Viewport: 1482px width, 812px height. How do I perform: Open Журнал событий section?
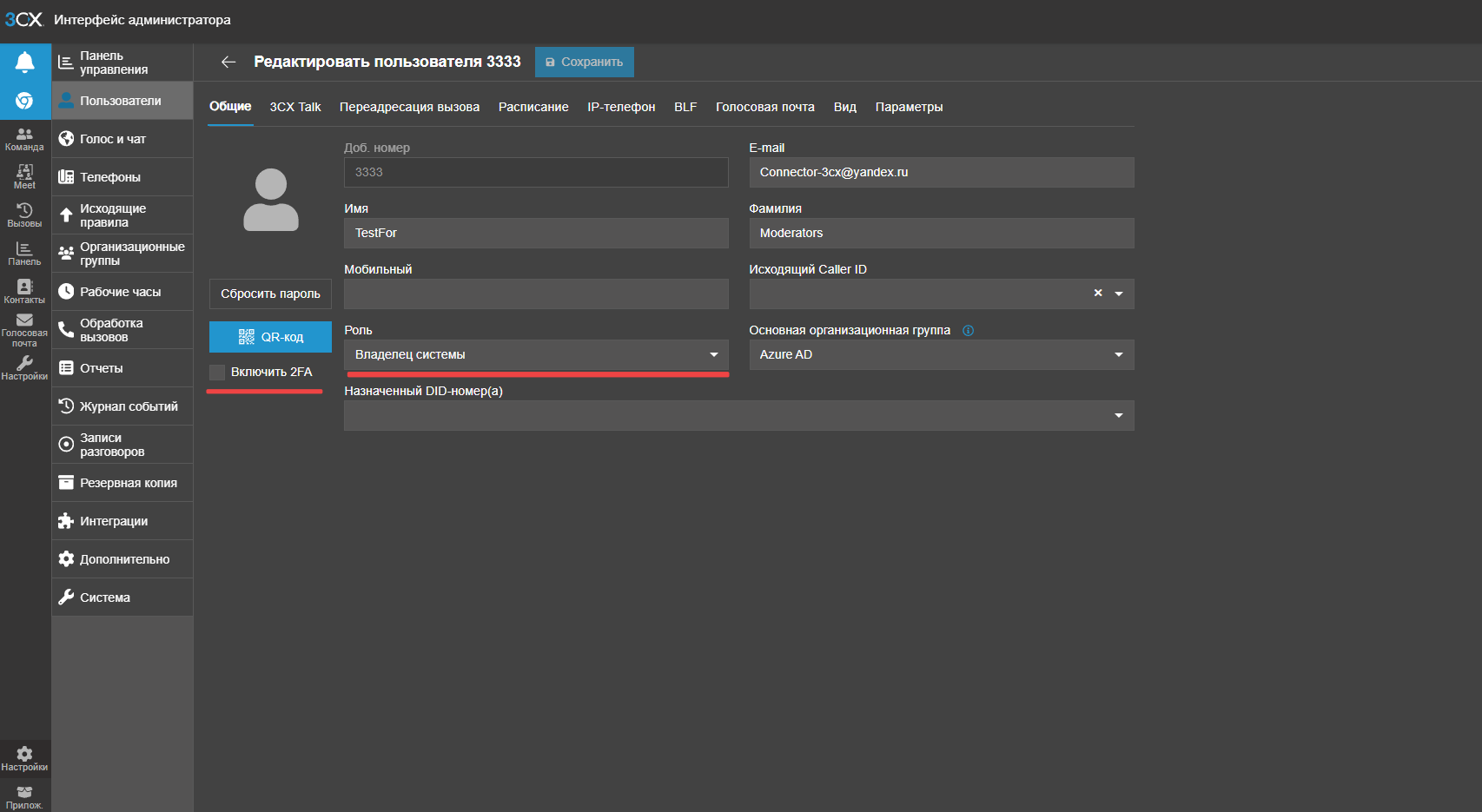tap(122, 406)
